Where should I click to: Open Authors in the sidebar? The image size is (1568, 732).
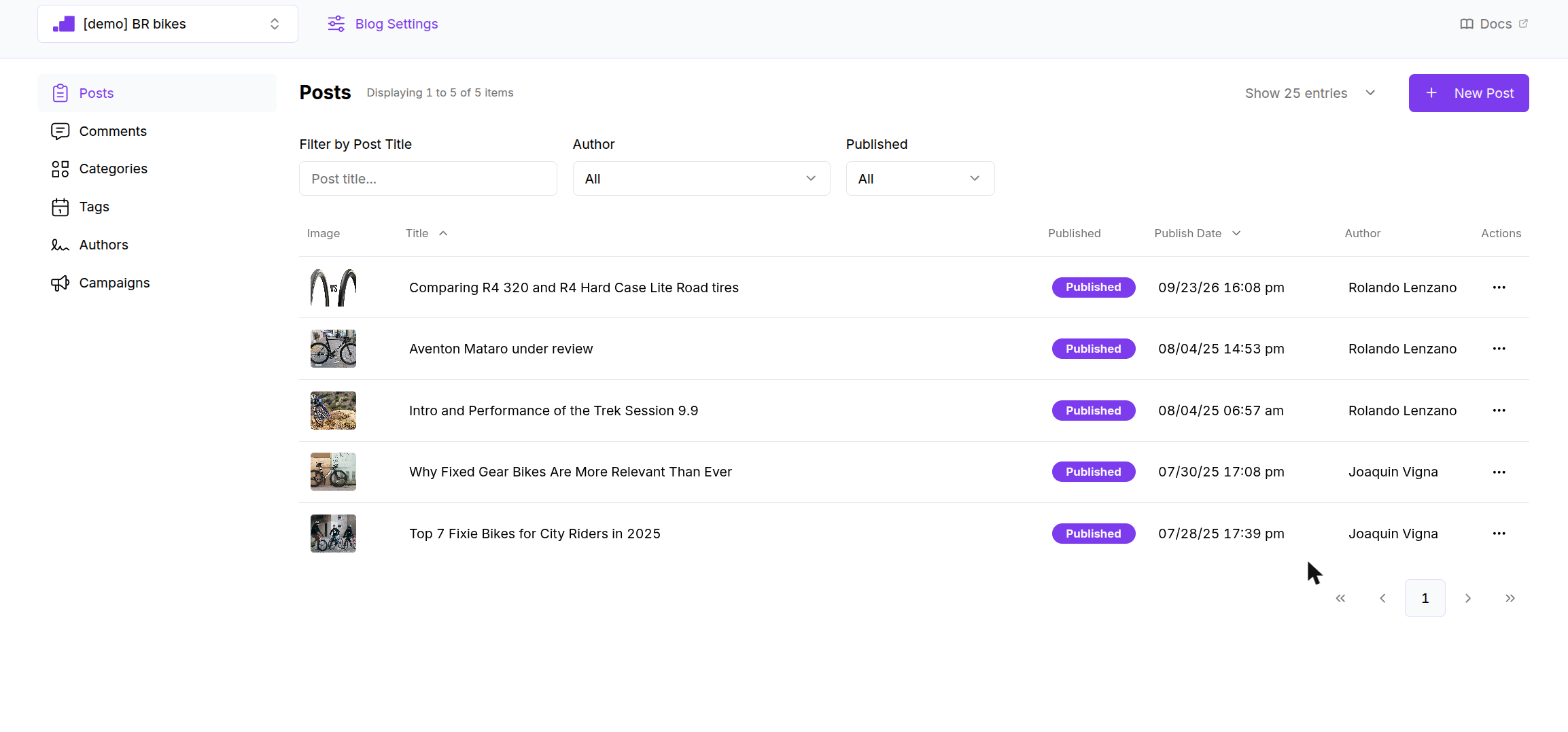click(157, 245)
